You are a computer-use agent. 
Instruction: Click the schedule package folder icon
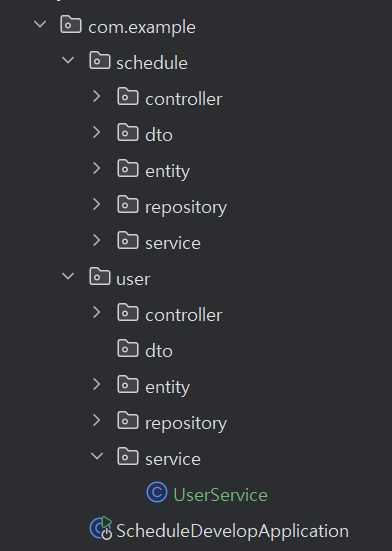click(100, 60)
